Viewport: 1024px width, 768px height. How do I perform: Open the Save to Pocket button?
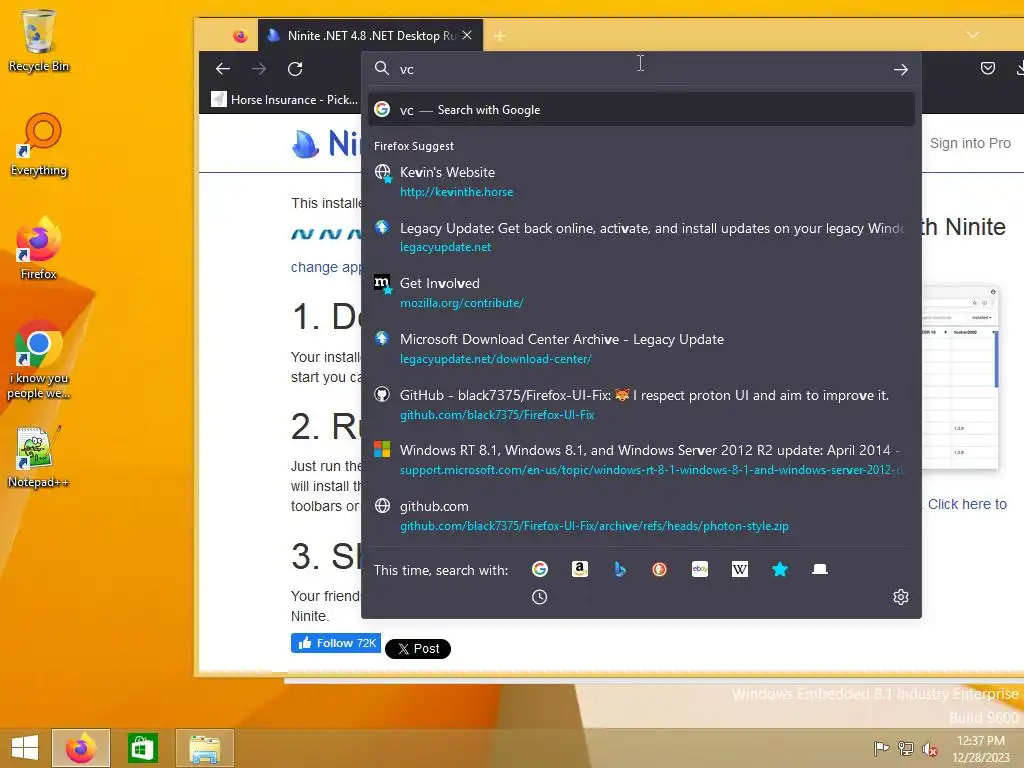[987, 68]
